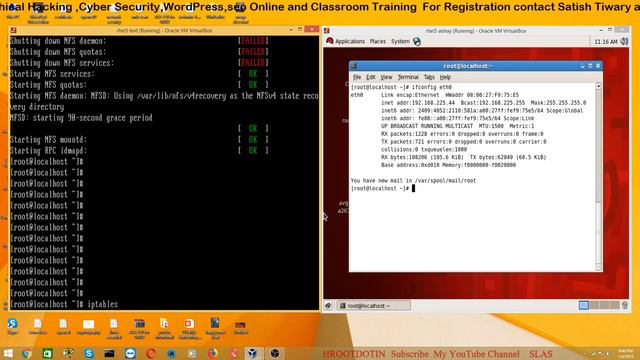Image resolution: width=640 pixels, height=360 pixels.
Task: Click the red C-shaped taskbar icon
Action: pyautogui.click(x=151, y=353)
